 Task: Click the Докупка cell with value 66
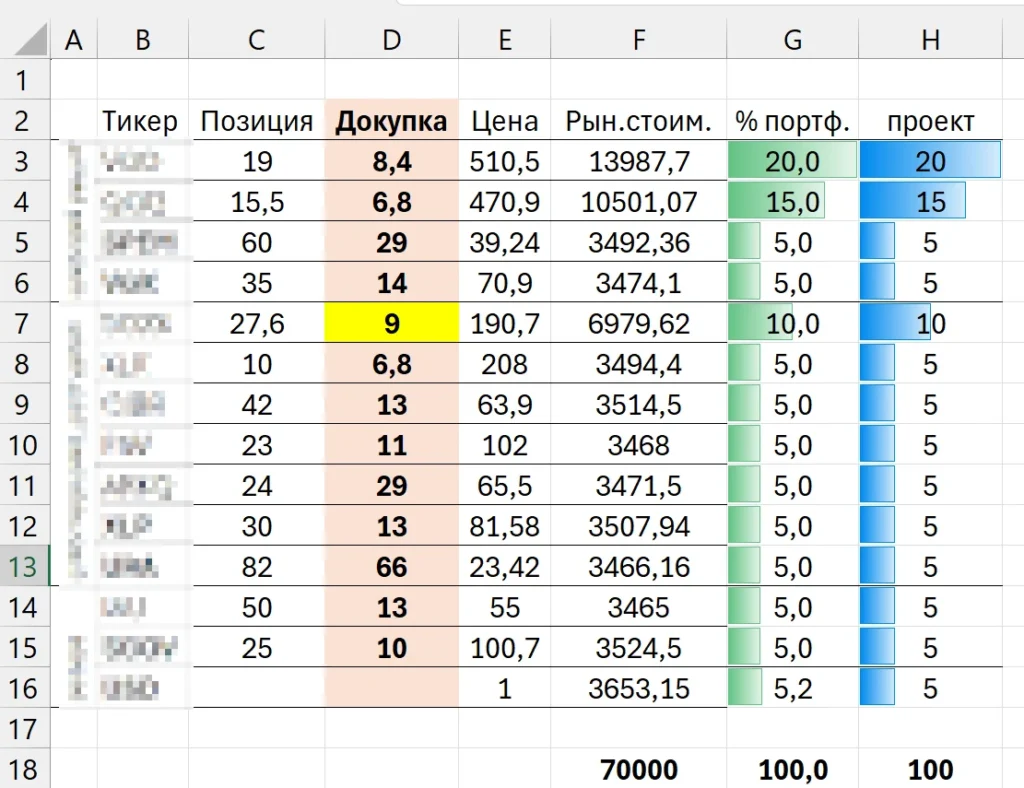(391, 567)
